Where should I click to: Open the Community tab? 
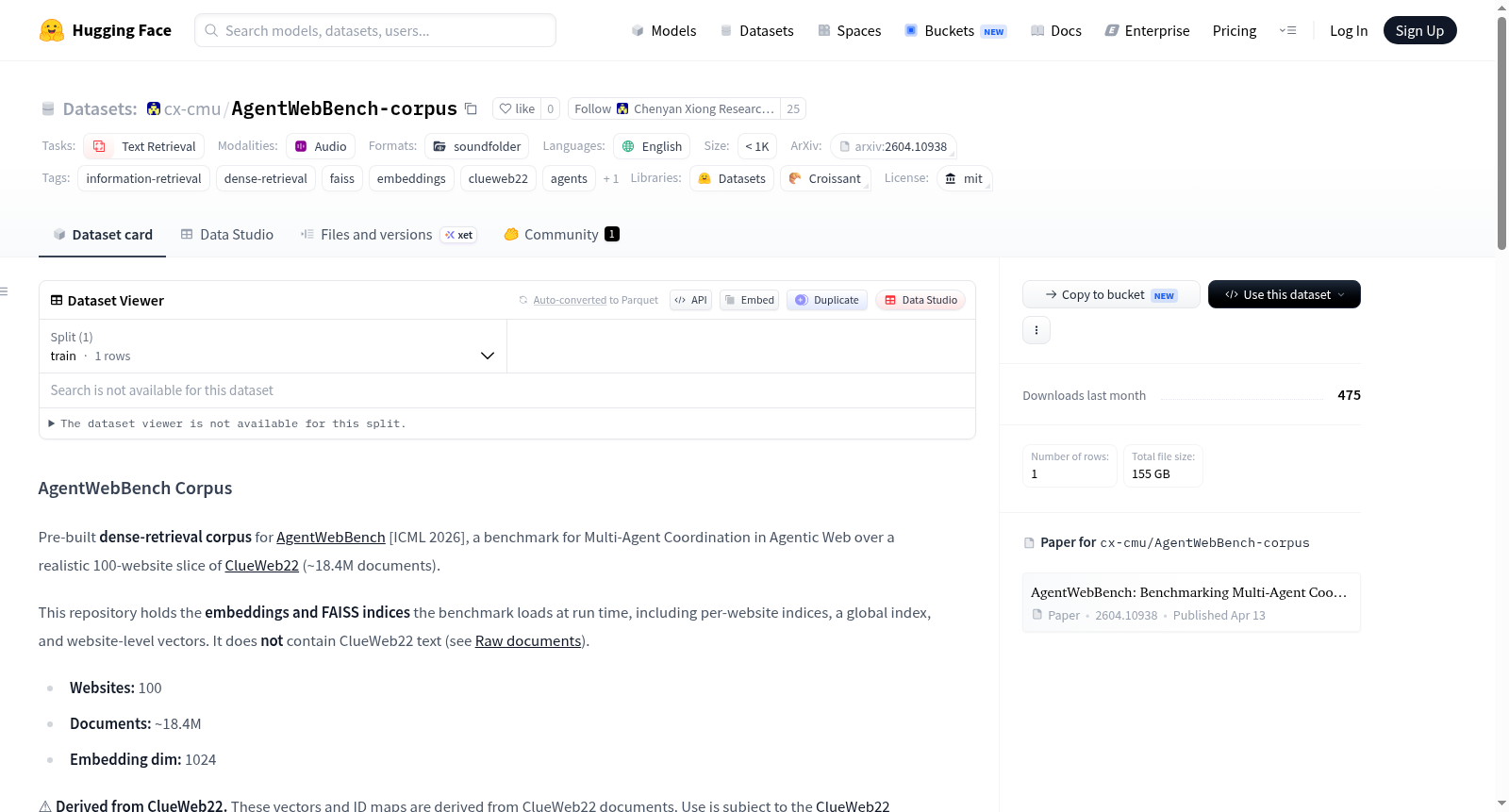(x=561, y=235)
